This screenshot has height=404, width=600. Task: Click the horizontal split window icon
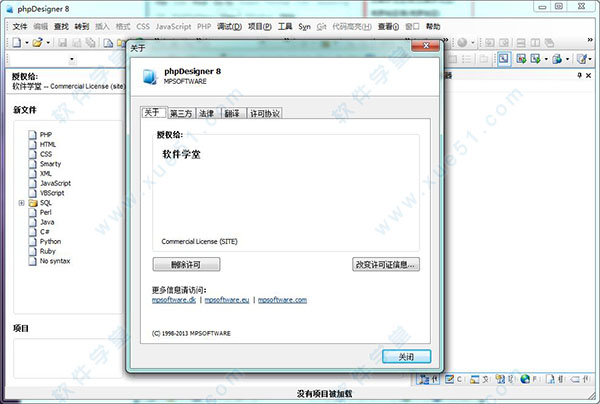pyautogui.click(x=521, y=43)
